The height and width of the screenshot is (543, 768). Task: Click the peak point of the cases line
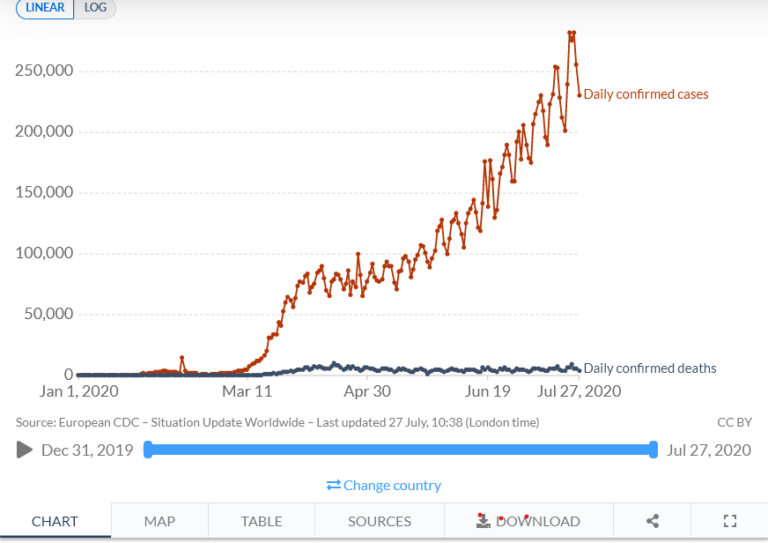(x=572, y=33)
